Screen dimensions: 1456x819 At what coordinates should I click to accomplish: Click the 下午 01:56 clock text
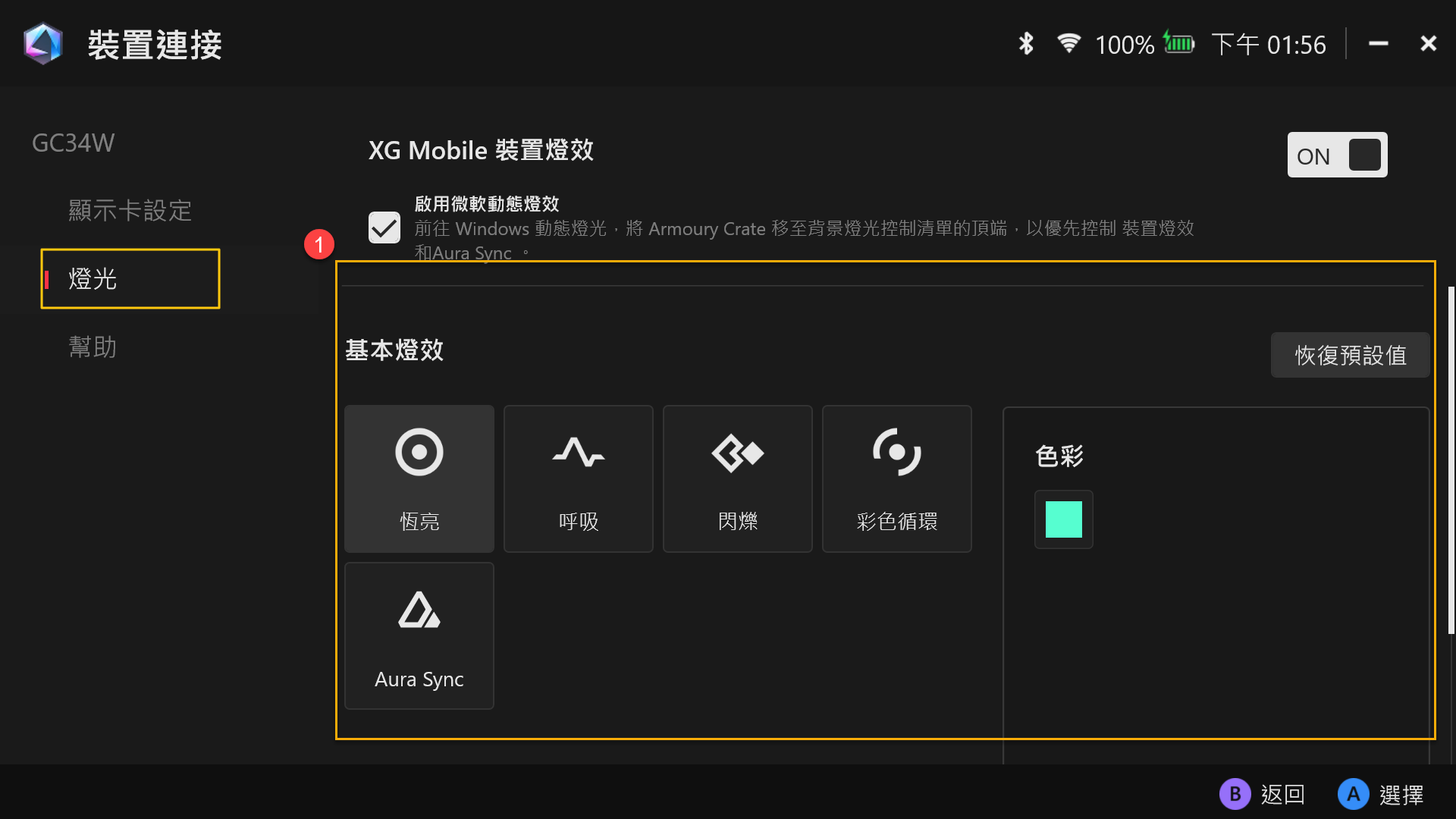click(1269, 45)
